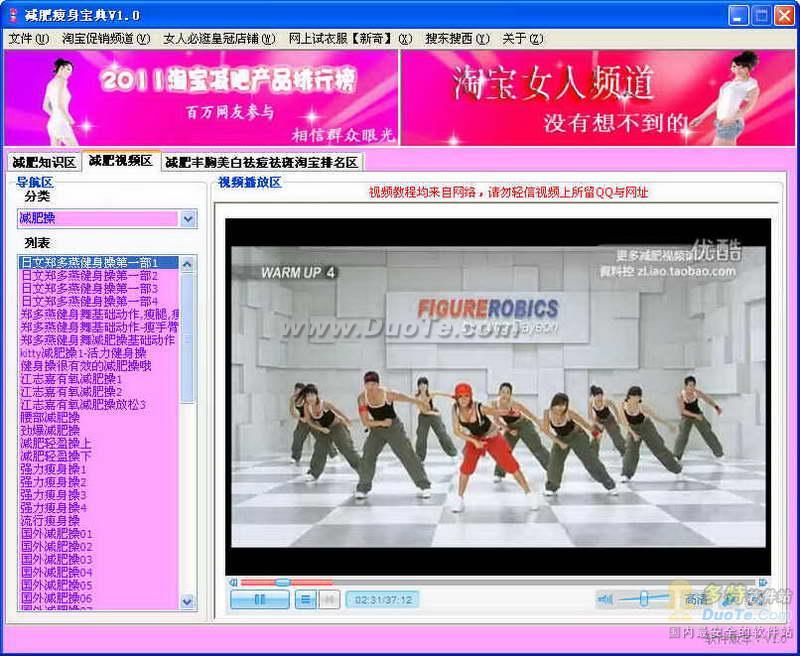
Task: Adjust the volume slider handle
Action: (x=644, y=598)
